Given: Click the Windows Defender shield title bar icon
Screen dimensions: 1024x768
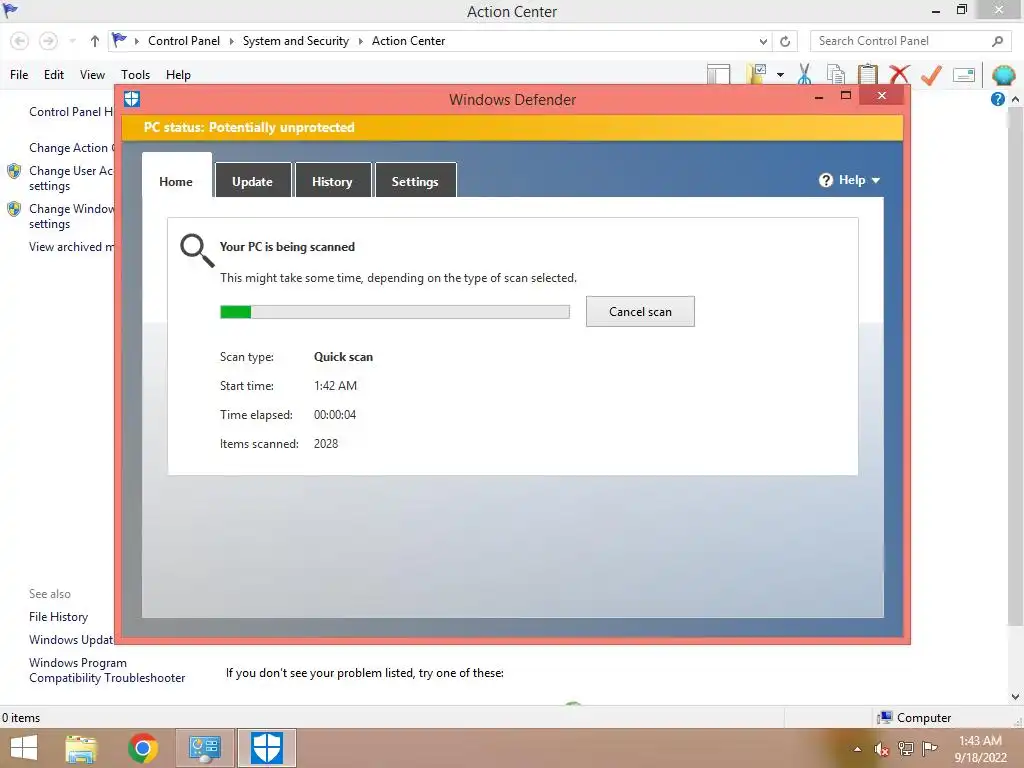Looking at the screenshot, I should 132,99.
